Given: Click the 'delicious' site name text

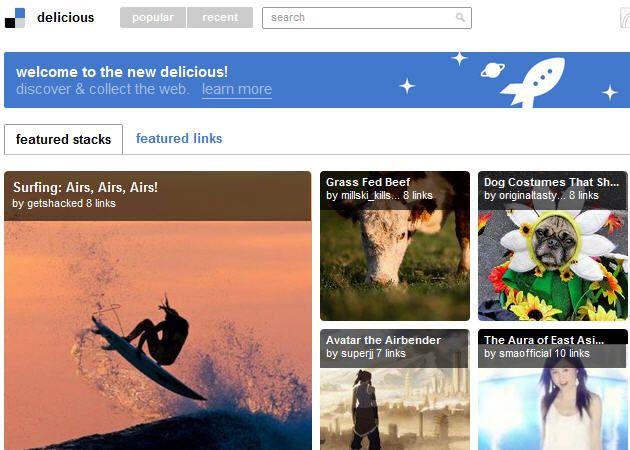Looking at the screenshot, I should coord(65,18).
